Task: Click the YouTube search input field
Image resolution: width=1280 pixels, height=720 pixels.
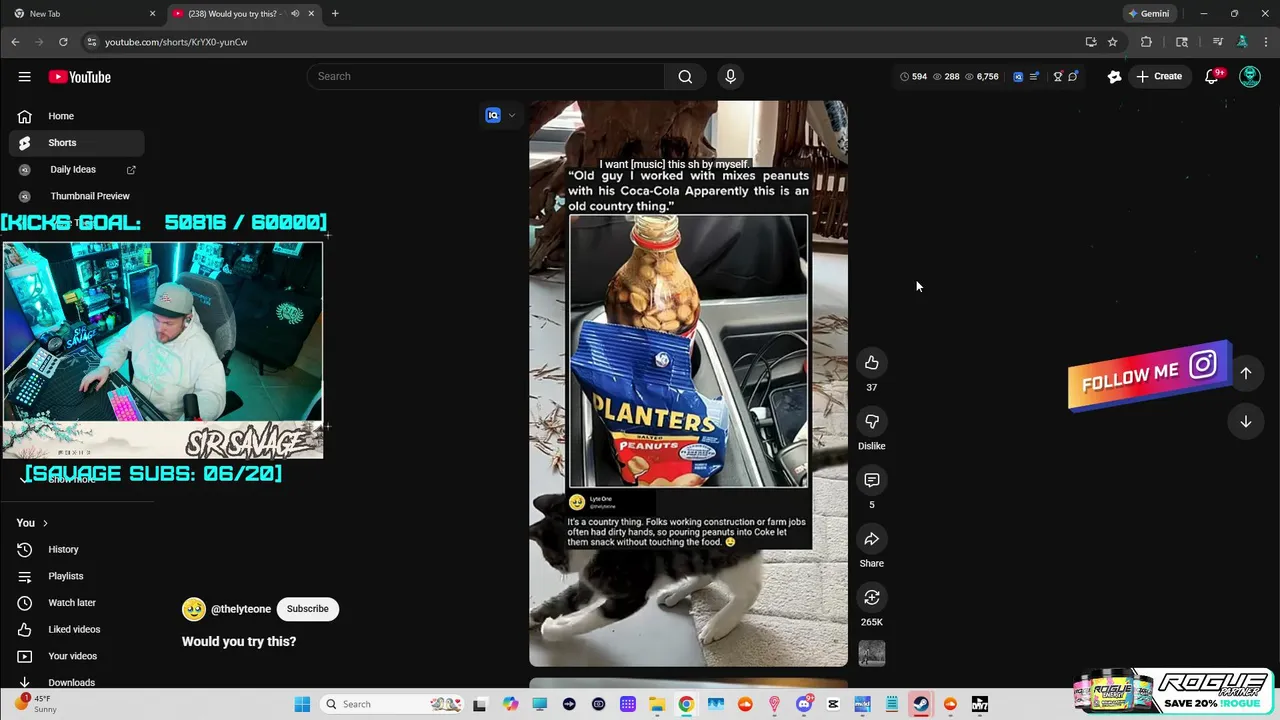Action: click(485, 76)
